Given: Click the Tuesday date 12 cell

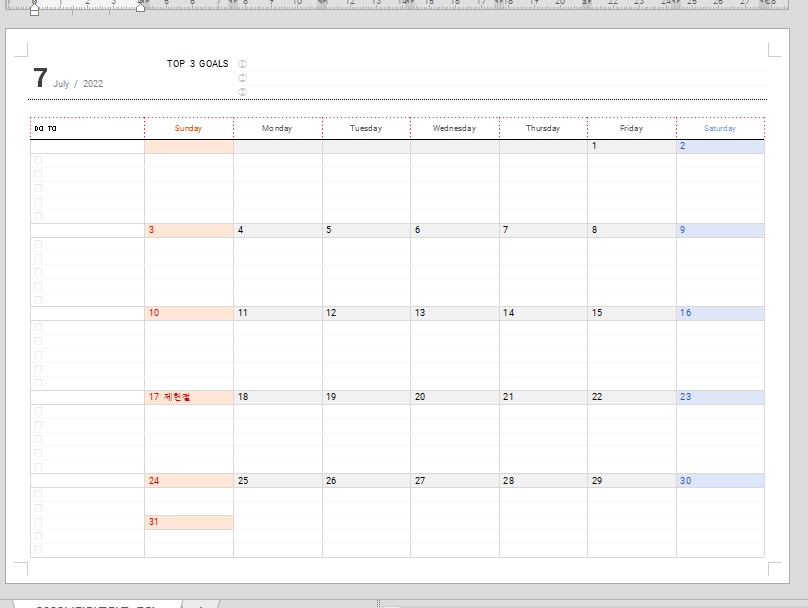Looking at the screenshot, I should 366,313.
